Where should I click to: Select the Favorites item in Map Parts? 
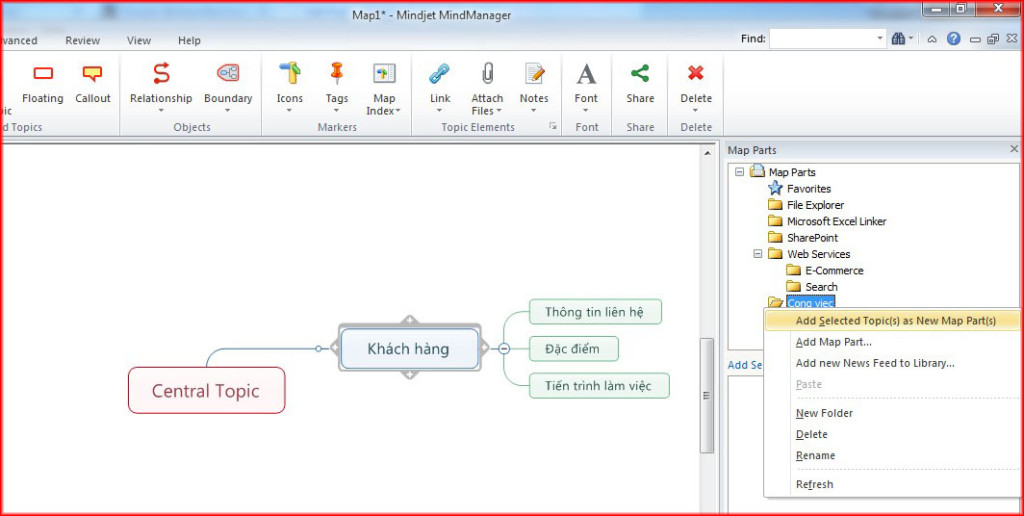808,189
